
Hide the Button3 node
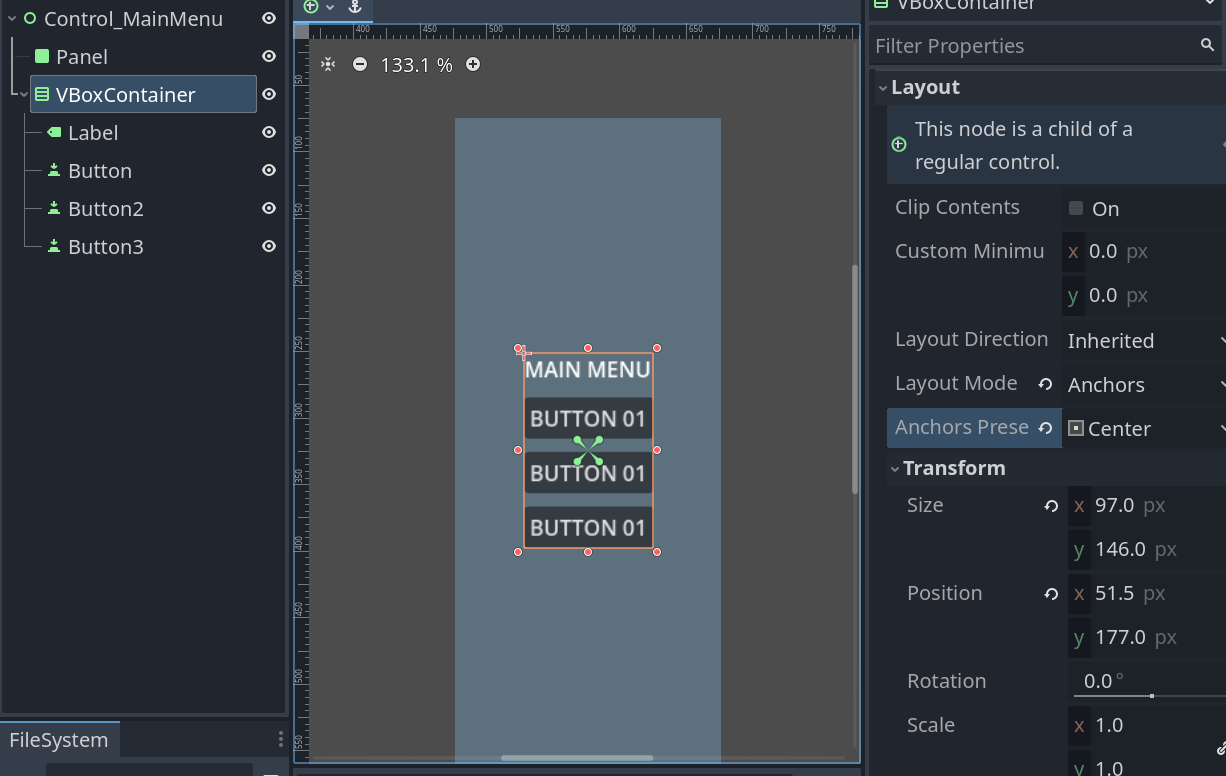(x=268, y=247)
